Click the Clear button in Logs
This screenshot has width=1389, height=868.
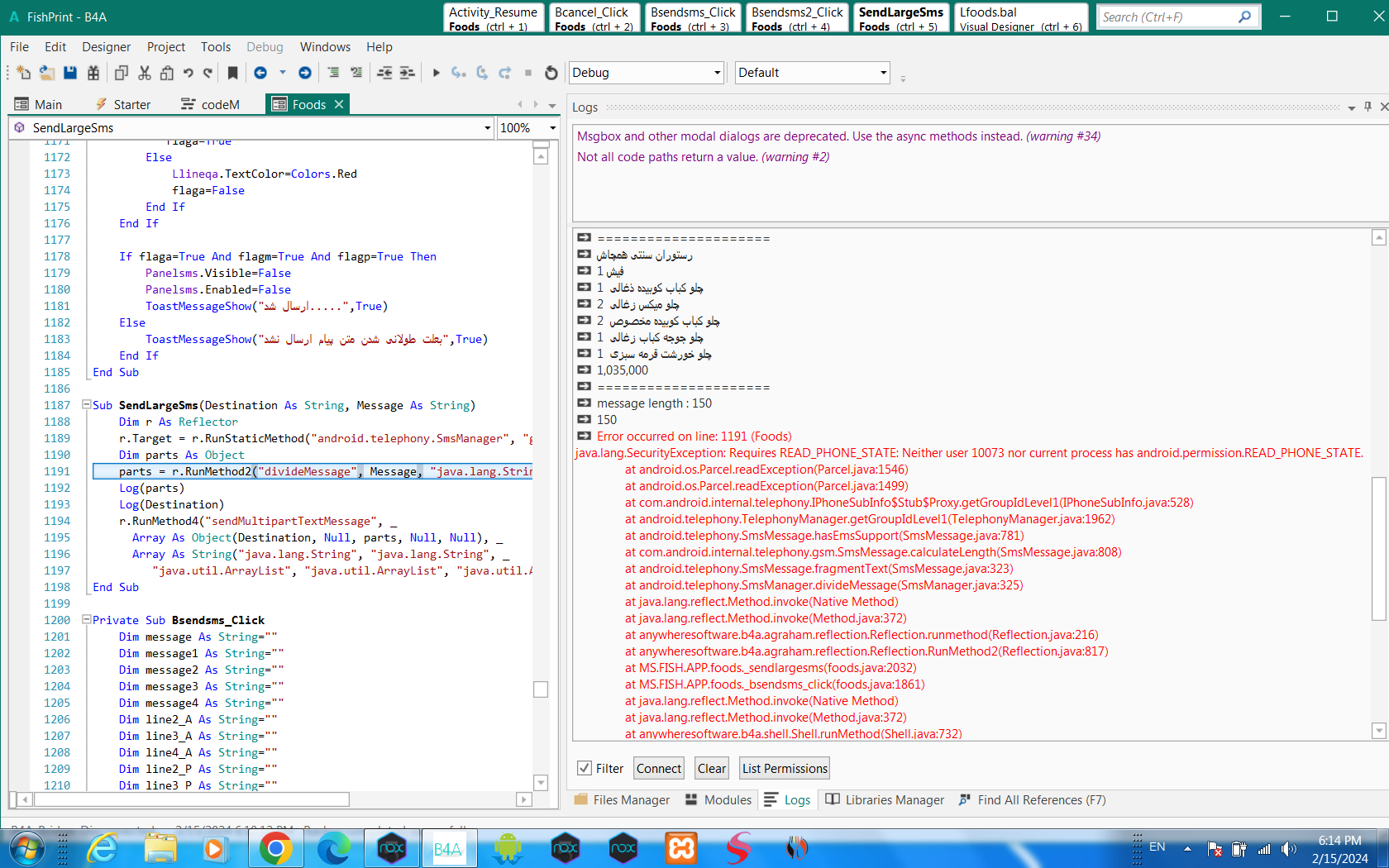click(x=711, y=768)
